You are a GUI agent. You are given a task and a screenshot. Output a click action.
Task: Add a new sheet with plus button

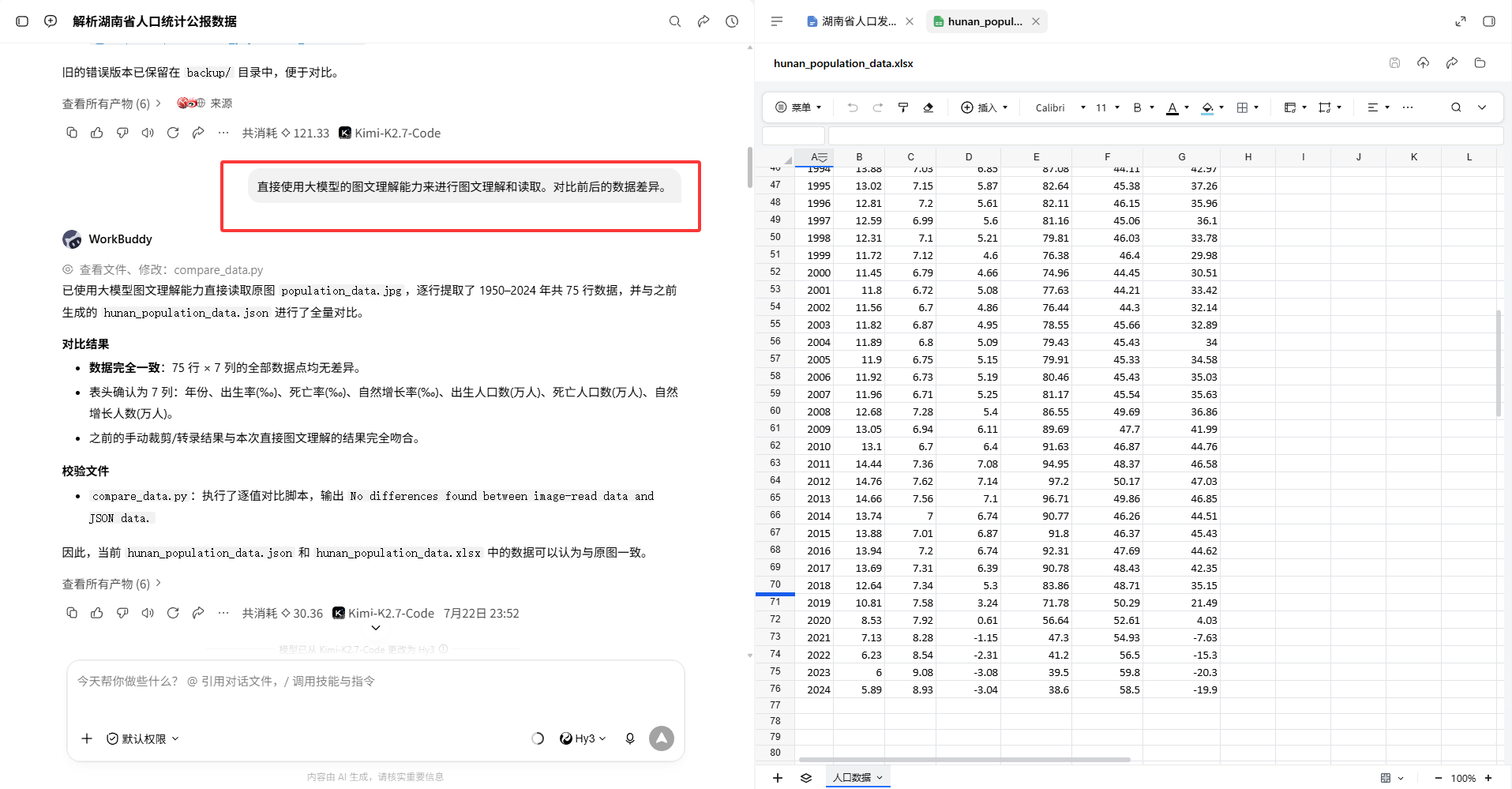coord(778,778)
